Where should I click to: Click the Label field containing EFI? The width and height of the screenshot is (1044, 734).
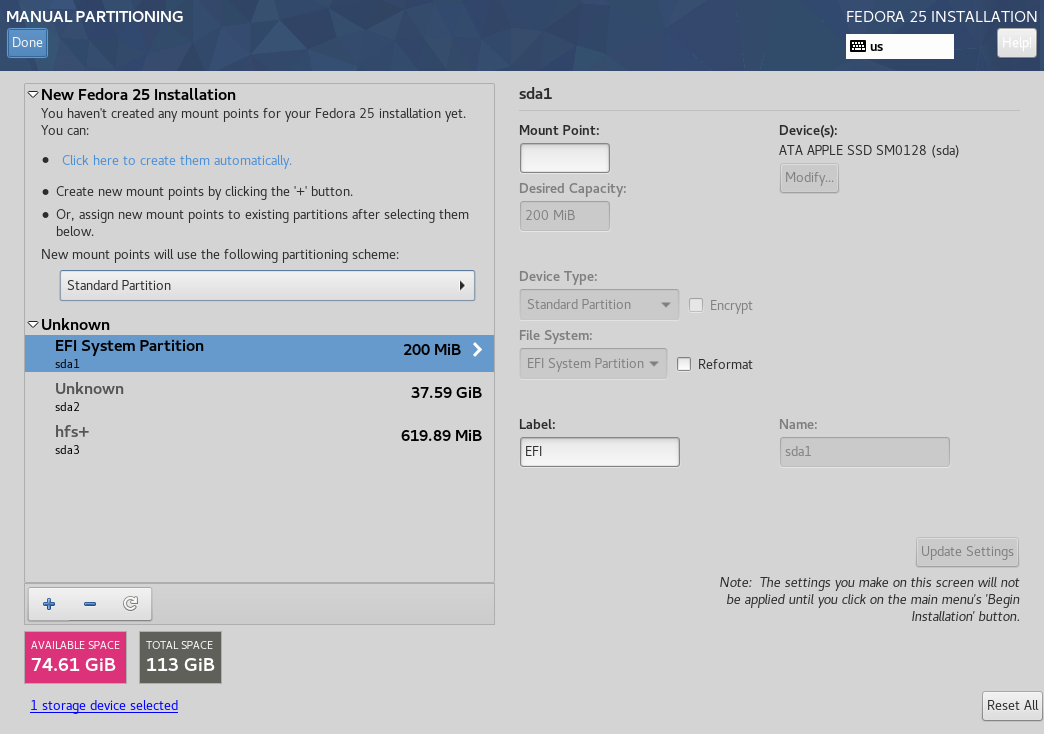tap(599, 452)
